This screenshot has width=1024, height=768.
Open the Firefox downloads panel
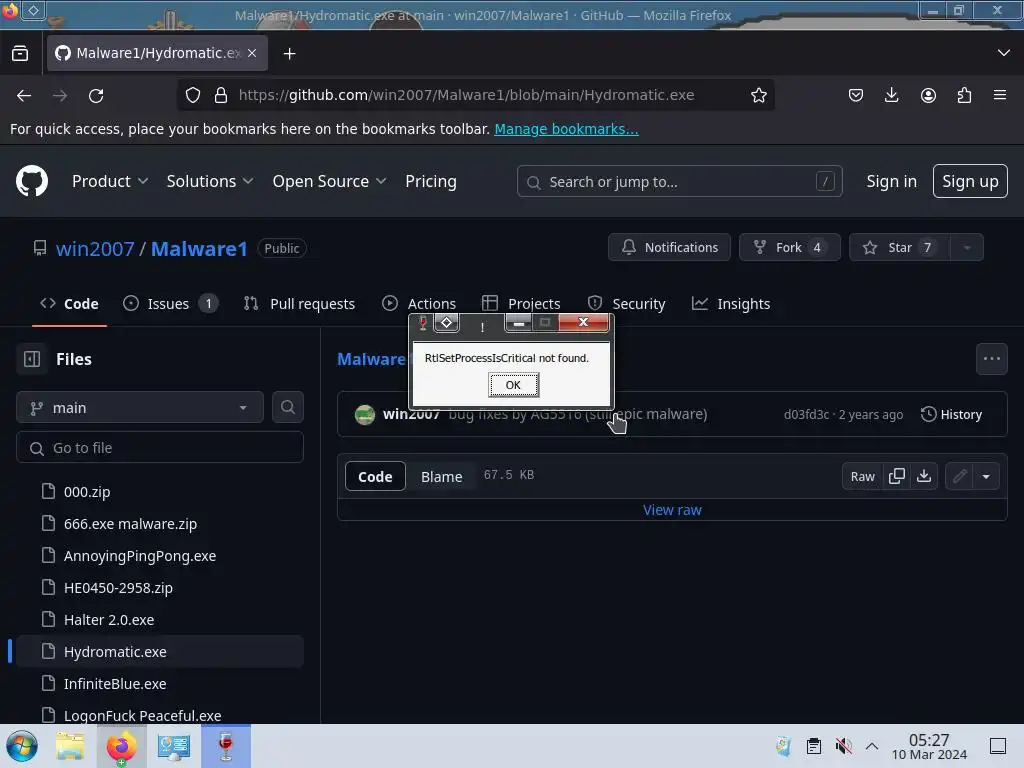pyautogui.click(x=891, y=95)
